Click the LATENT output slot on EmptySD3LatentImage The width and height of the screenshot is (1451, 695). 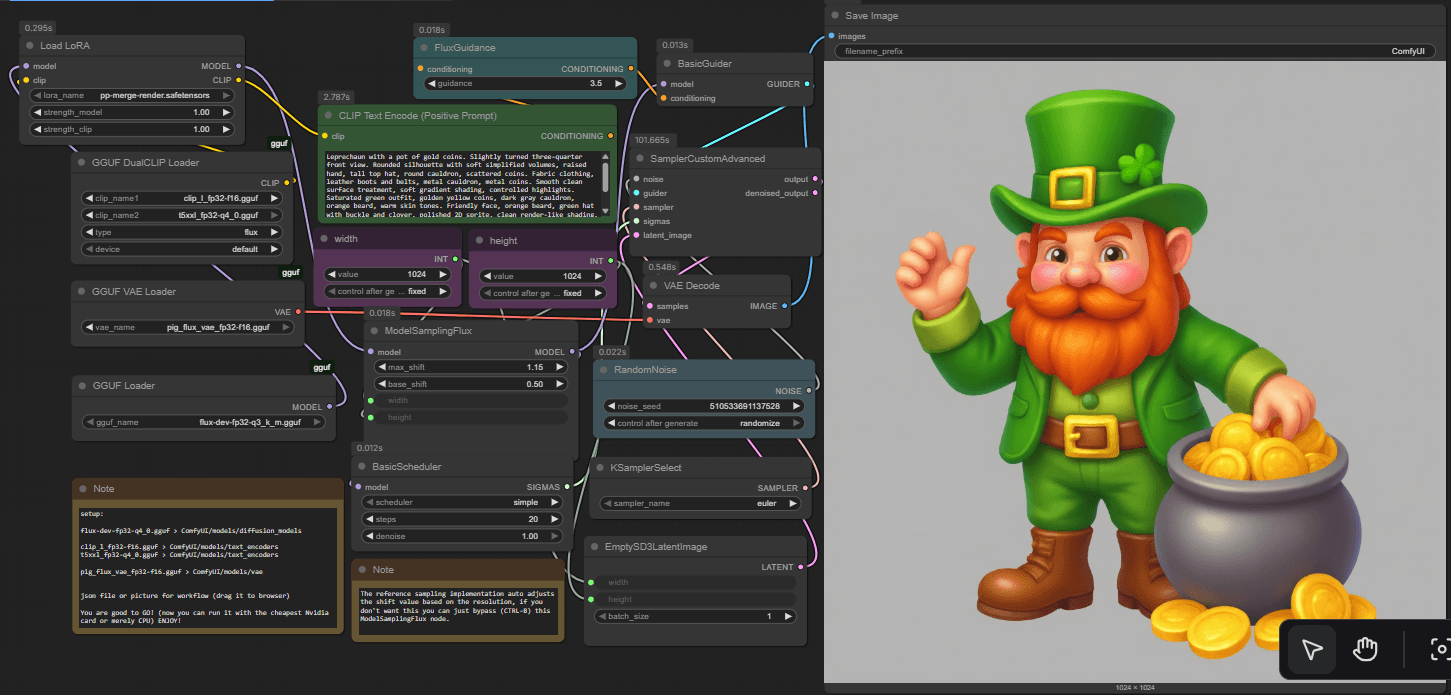pyautogui.click(x=801, y=567)
